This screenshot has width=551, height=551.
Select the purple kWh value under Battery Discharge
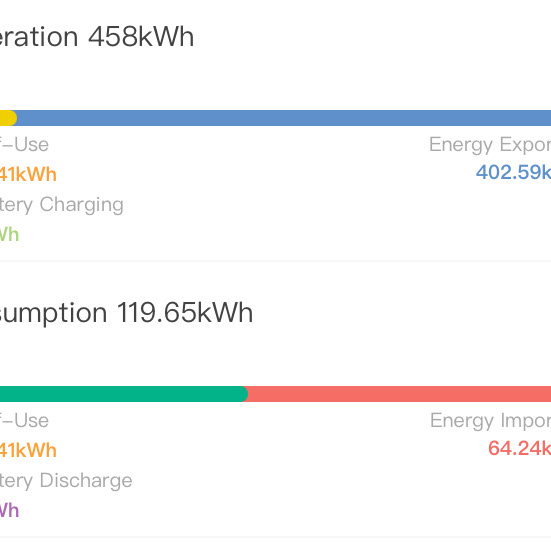(x=9, y=510)
